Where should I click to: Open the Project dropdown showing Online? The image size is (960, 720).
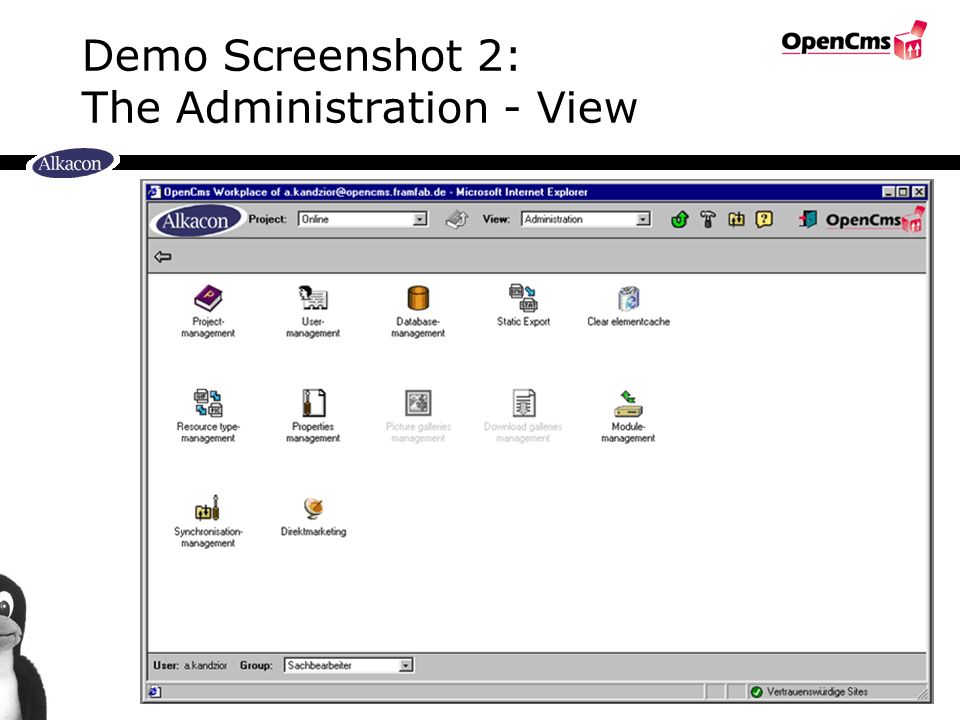pos(362,219)
